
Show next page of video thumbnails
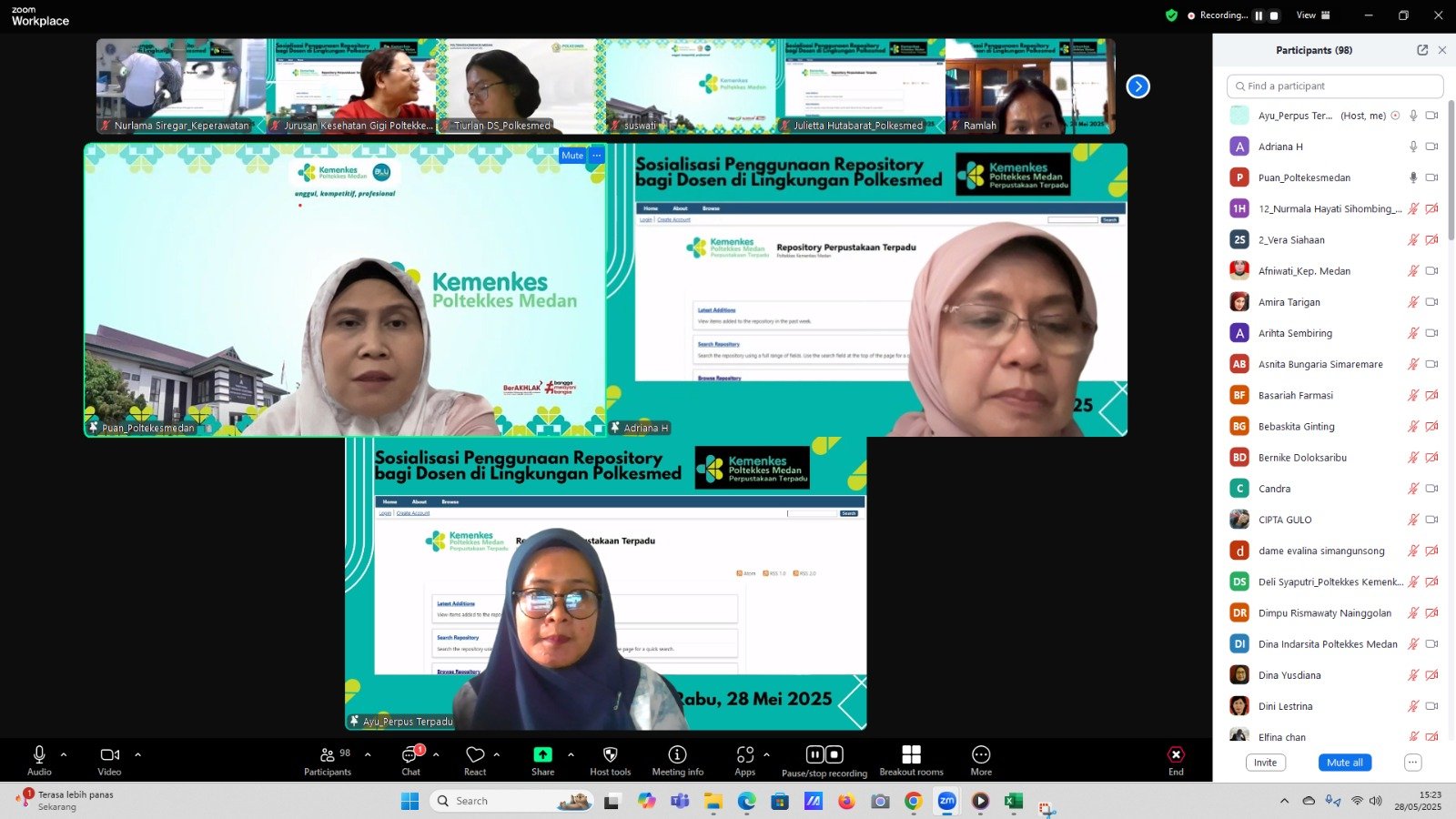click(1137, 86)
